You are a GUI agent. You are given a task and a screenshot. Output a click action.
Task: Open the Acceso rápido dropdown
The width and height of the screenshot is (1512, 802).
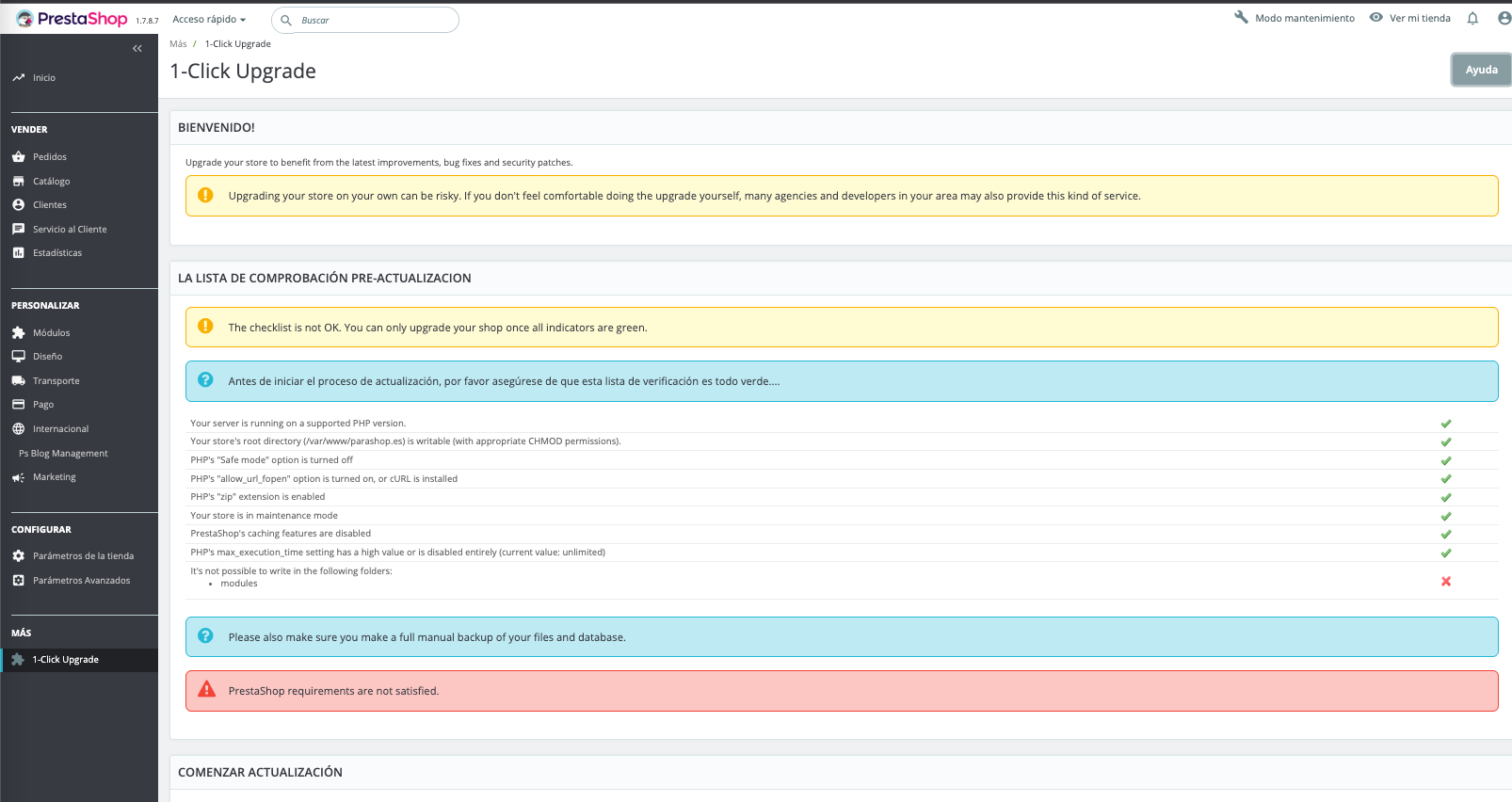tap(209, 19)
